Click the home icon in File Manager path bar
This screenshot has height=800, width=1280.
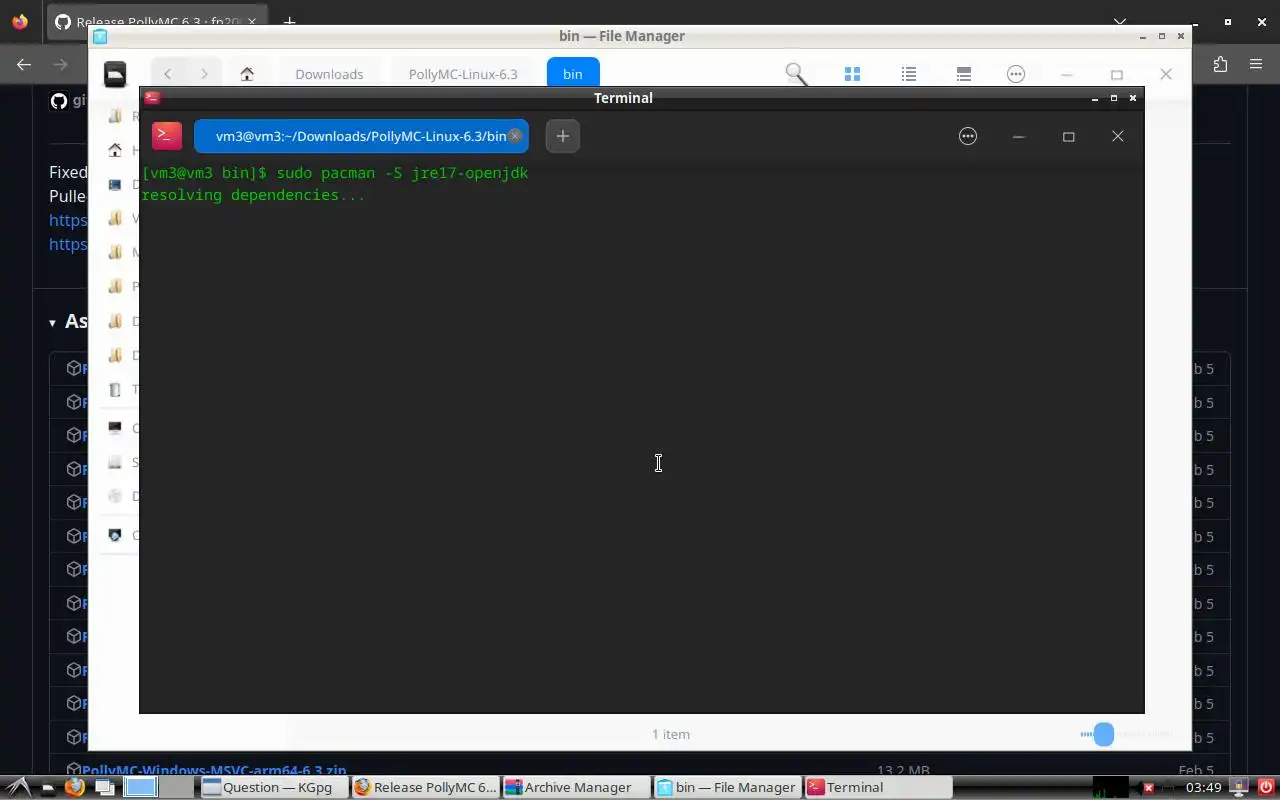[247, 74]
